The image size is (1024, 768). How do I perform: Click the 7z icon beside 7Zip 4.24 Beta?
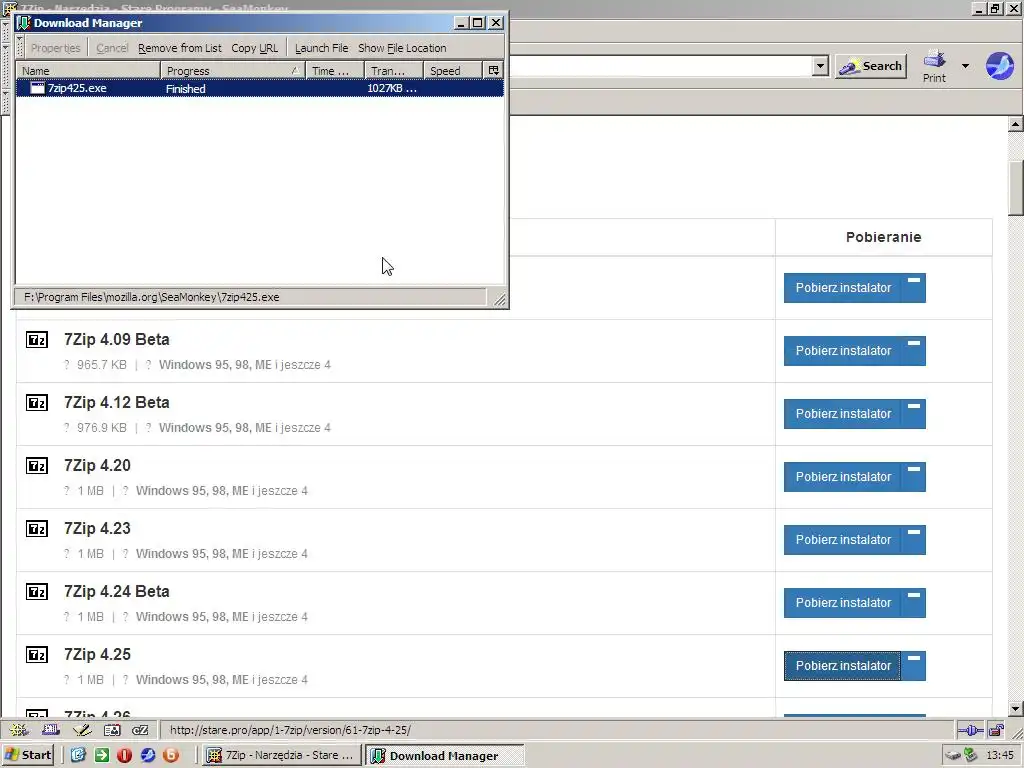[x=37, y=592]
